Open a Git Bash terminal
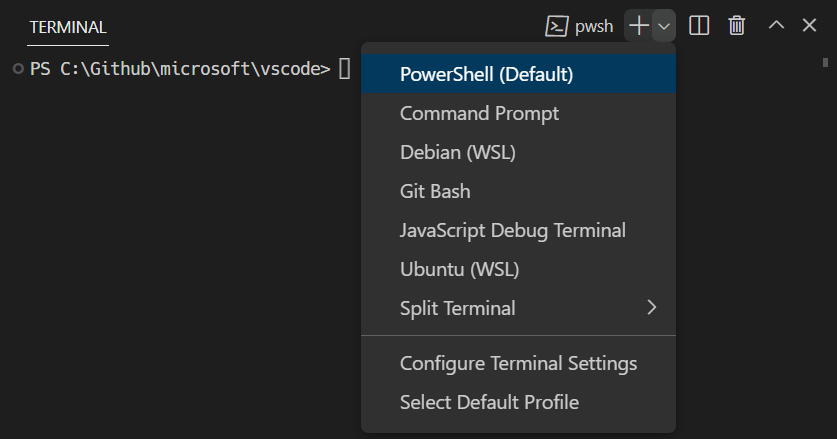Screen dimensions: 837x439 tap(435, 191)
